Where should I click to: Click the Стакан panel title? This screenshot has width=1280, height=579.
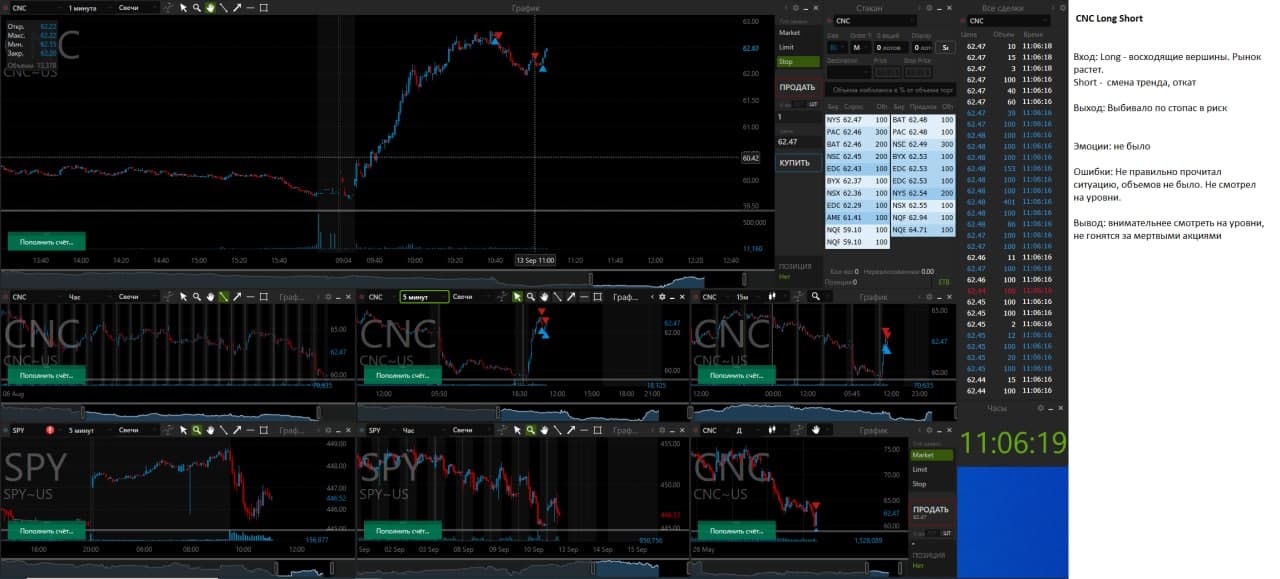click(x=869, y=8)
